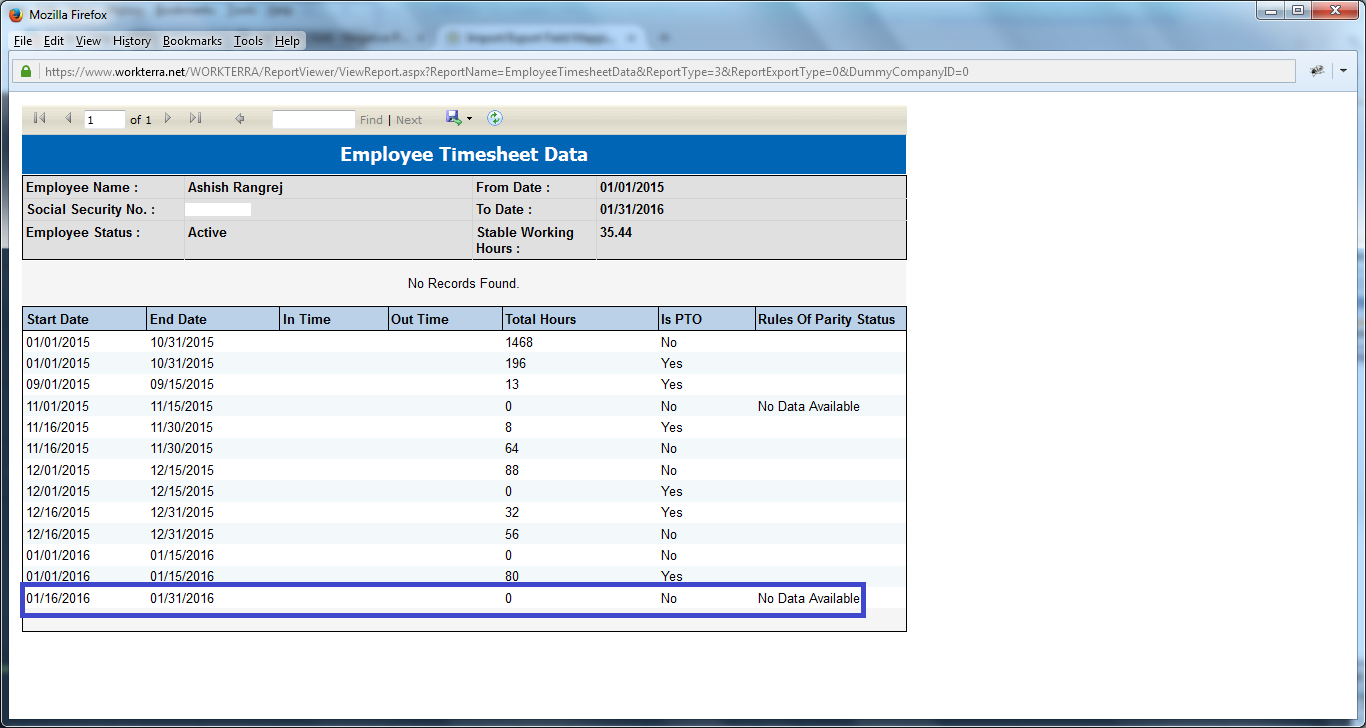Expand the export format dropdown arrow
1366x728 pixels.
[469, 119]
